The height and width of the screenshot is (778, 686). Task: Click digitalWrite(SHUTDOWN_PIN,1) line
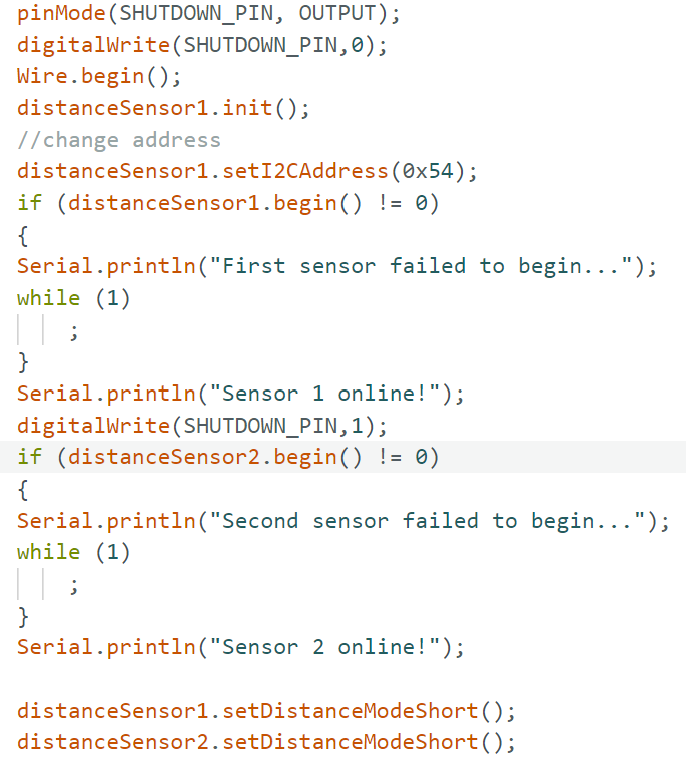coord(202,426)
